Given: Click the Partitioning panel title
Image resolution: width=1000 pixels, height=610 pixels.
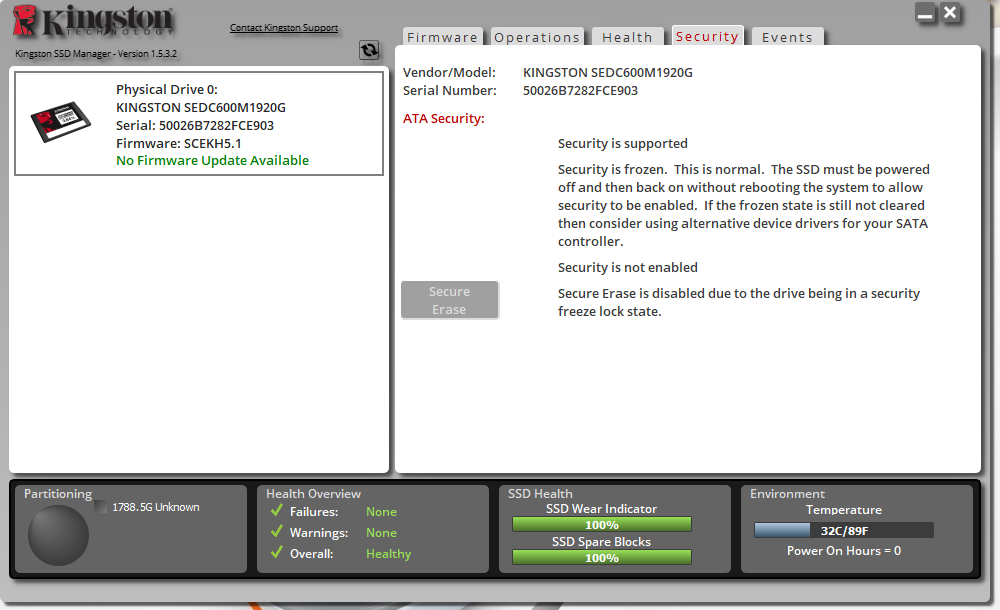Looking at the screenshot, I should [x=58, y=493].
